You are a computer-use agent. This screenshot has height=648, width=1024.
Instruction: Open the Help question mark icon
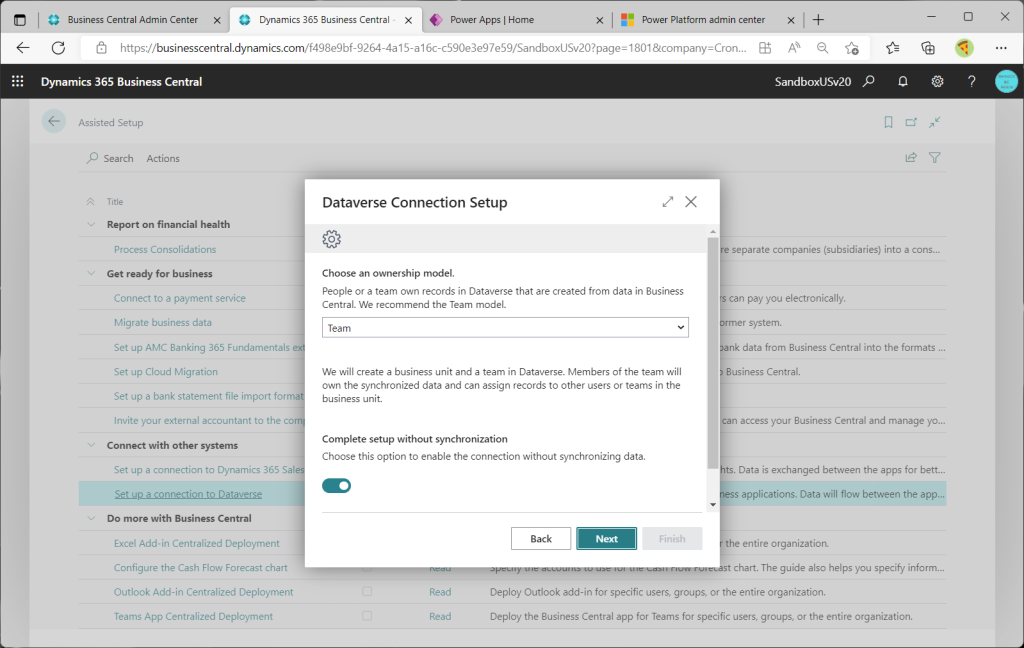[972, 81]
